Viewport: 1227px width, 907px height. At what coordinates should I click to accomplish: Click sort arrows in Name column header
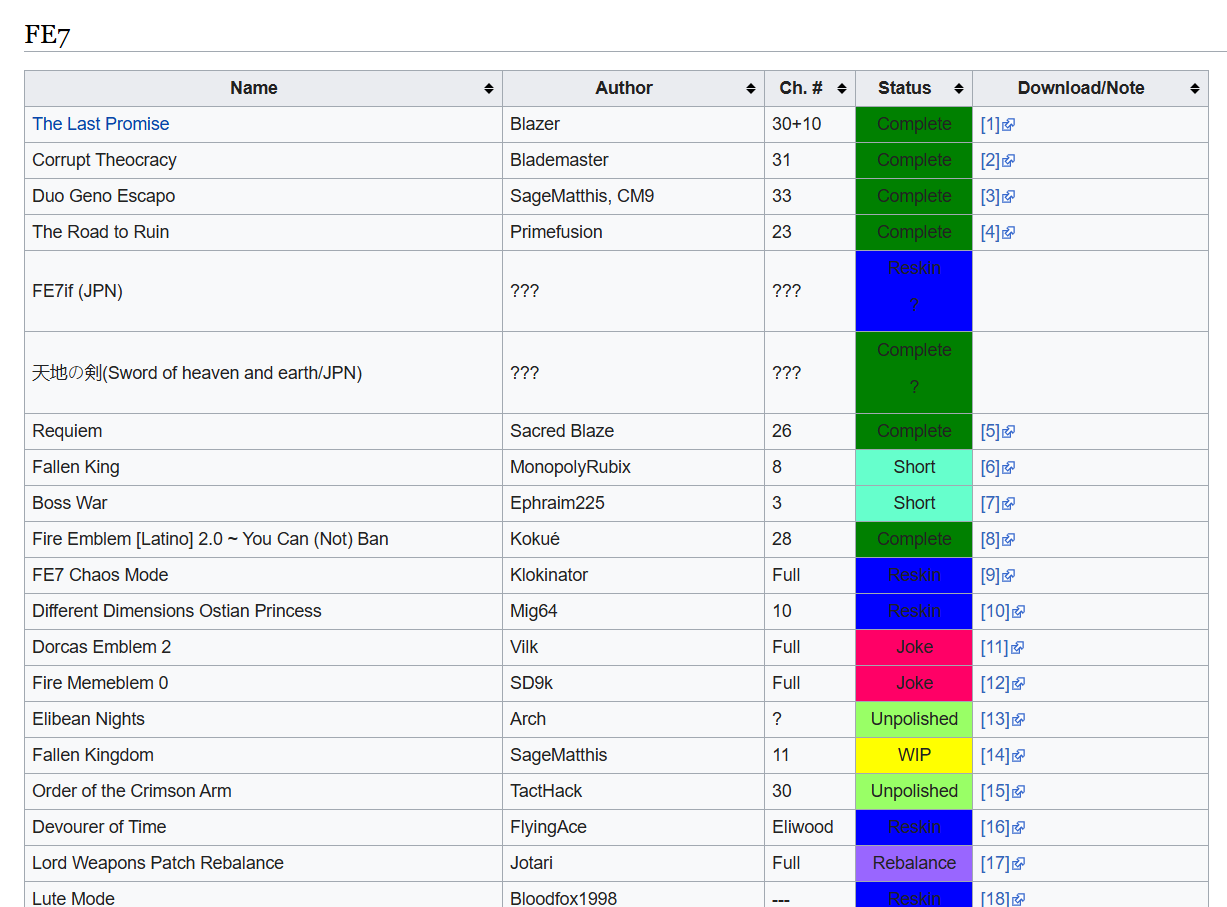[x=488, y=89]
